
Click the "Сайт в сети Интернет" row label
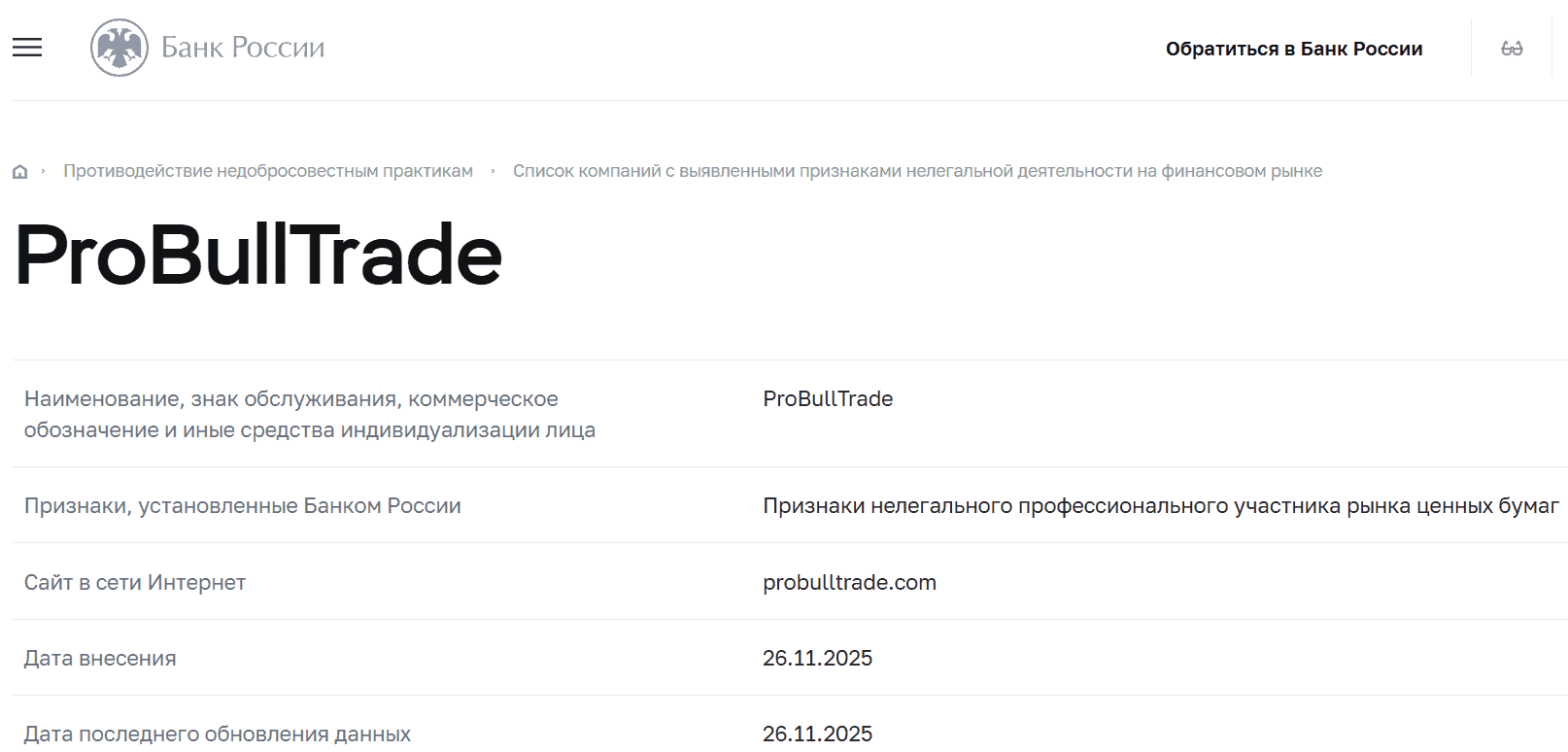point(135,582)
